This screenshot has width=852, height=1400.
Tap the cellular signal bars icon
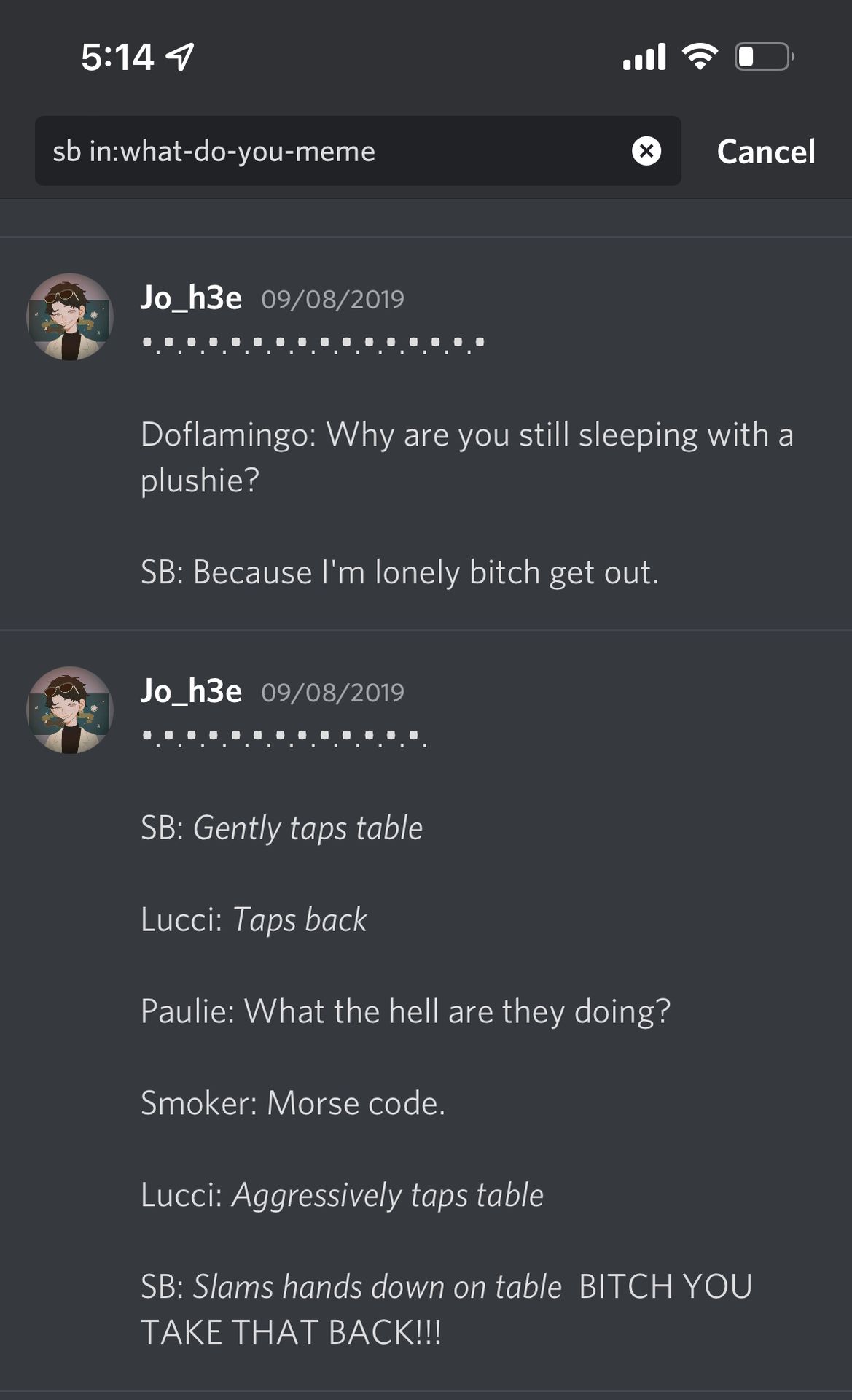[x=644, y=56]
